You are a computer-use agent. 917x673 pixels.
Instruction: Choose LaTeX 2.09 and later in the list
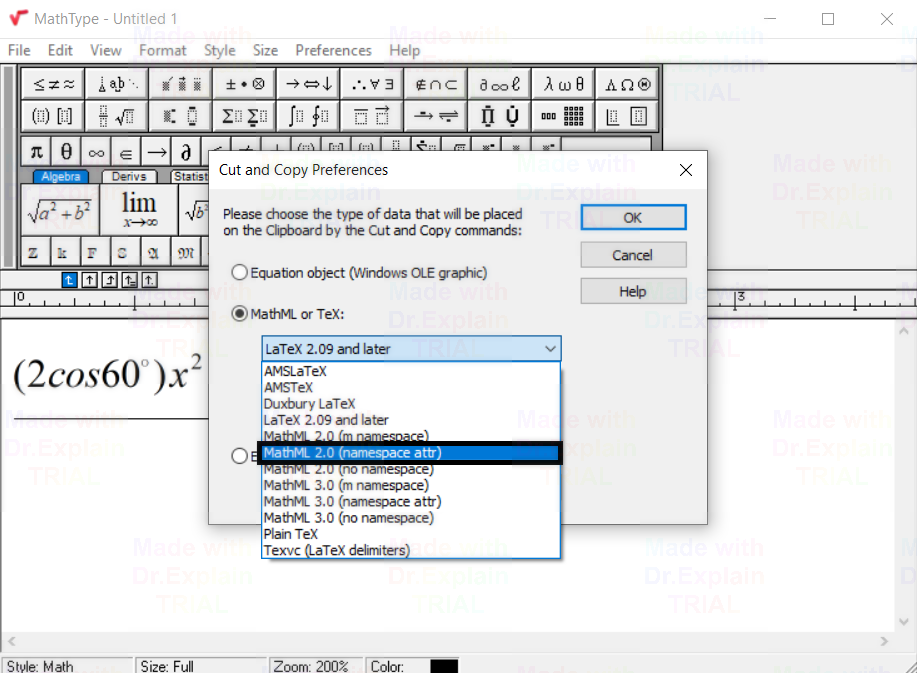[x=411, y=420]
